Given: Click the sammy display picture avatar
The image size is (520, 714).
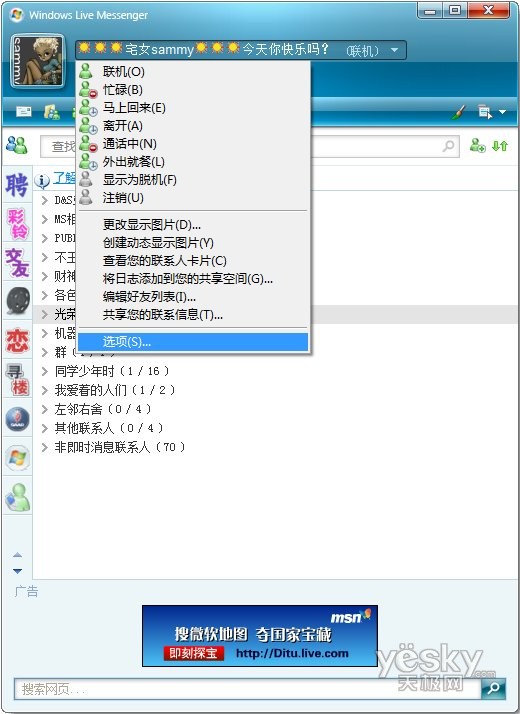Looking at the screenshot, I should 37,61.
